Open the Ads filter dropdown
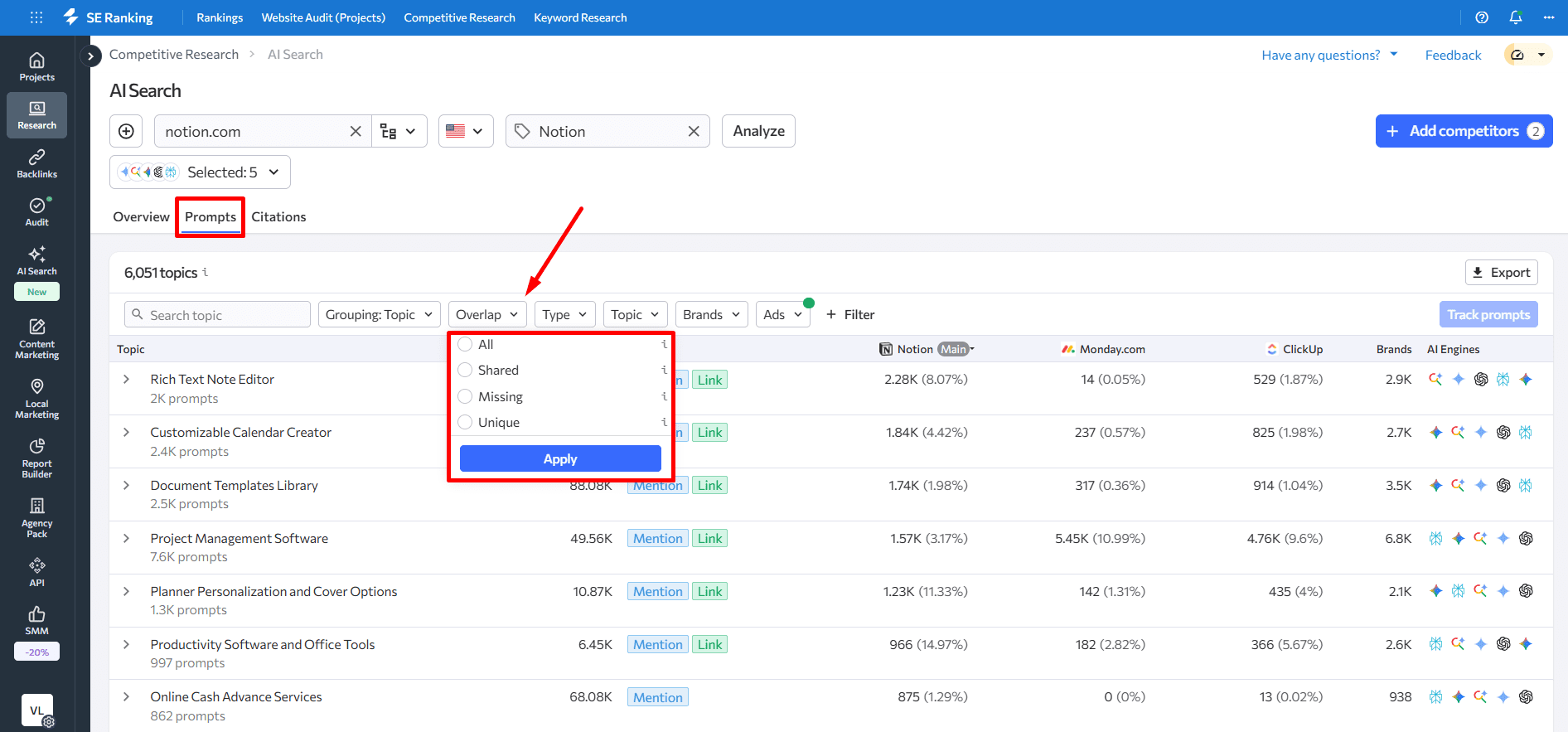1568x732 pixels. pyautogui.click(x=782, y=314)
